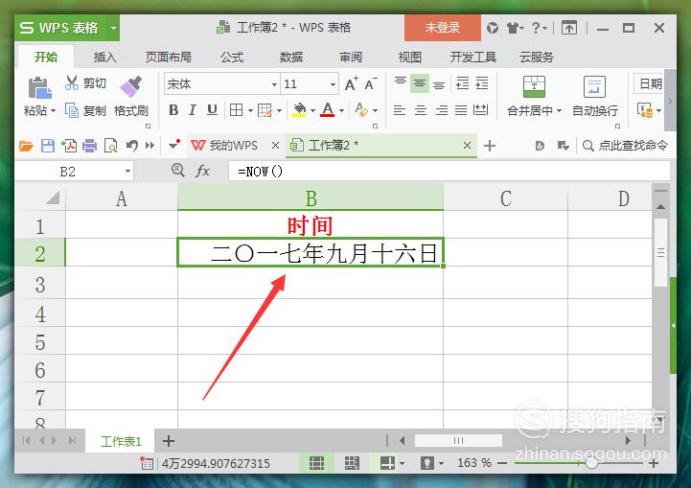The image size is (691, 488).
Task: Expand the borders dropdown arrow
Action: (250, 110)
